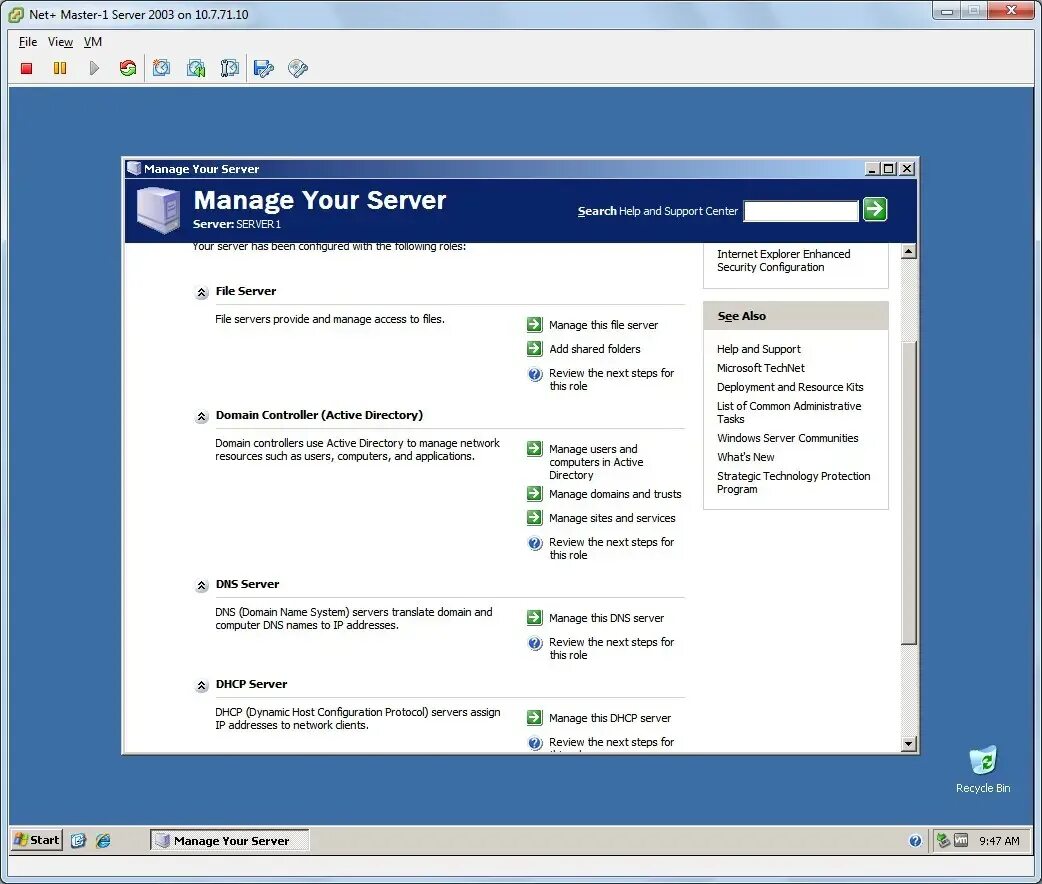This screenshot has height=884, width=1042.
Task: Click the Manage this DNS server link
Action: tap(606, 618)
